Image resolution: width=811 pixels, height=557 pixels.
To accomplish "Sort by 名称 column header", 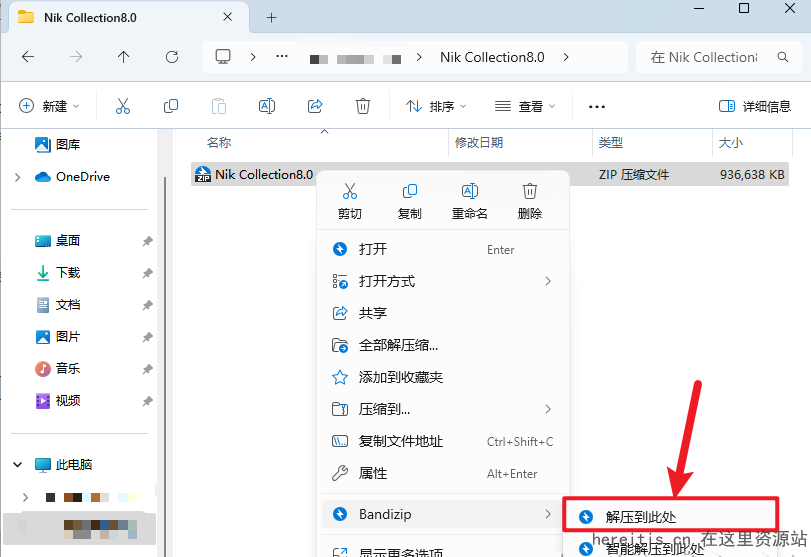I will [219, 142].
